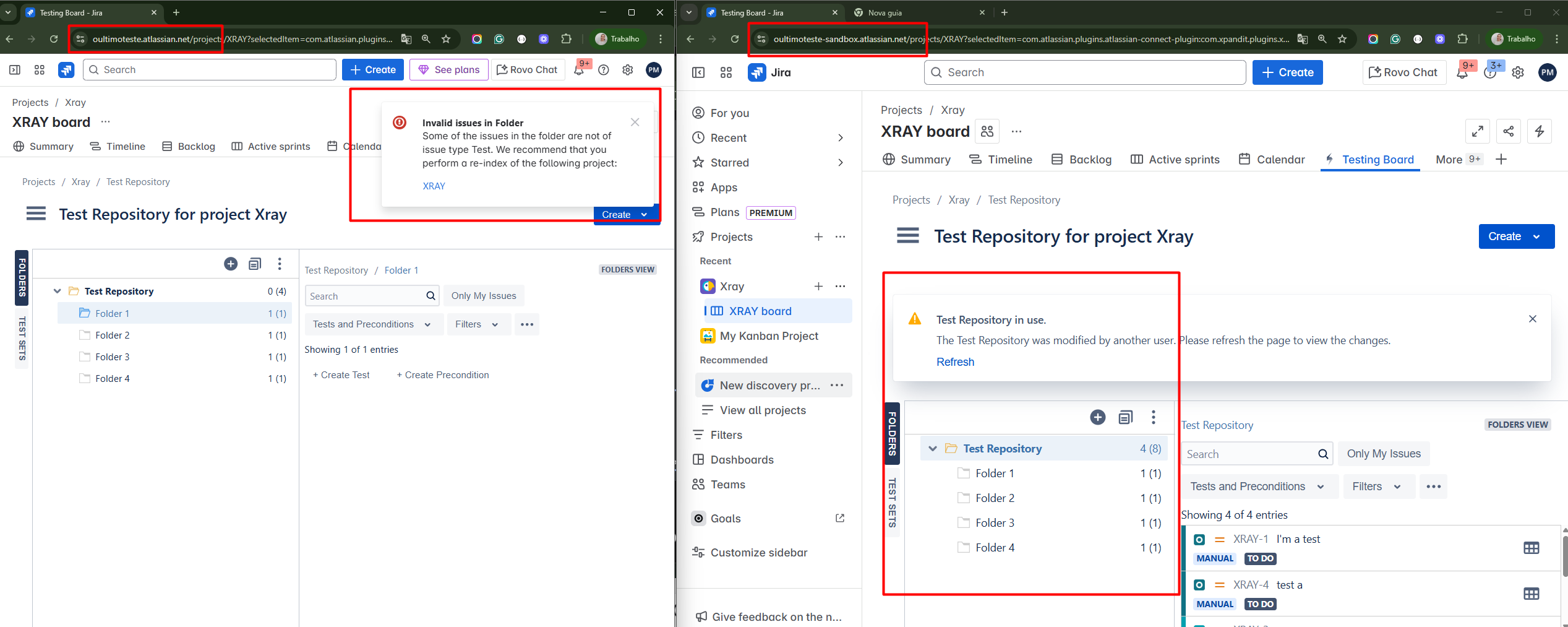Select FOLDERS vertical tab in right window
Screen dimensions: 1568x627
[893, 433]
